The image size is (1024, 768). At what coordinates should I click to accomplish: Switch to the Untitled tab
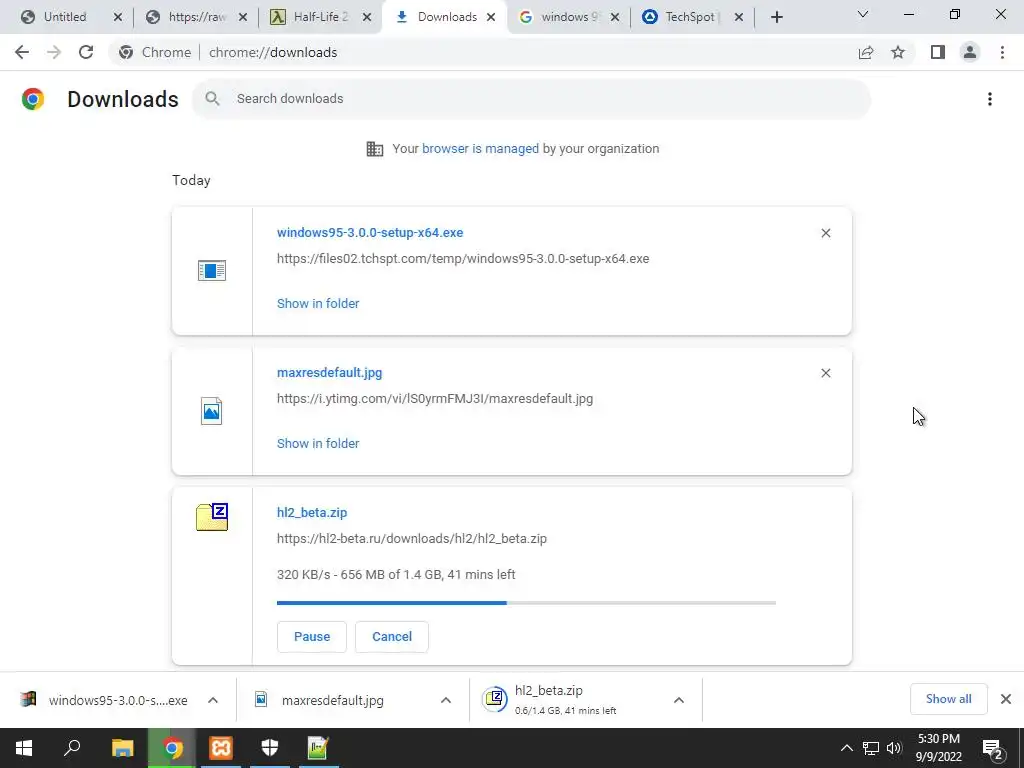(x=65, y=17)
